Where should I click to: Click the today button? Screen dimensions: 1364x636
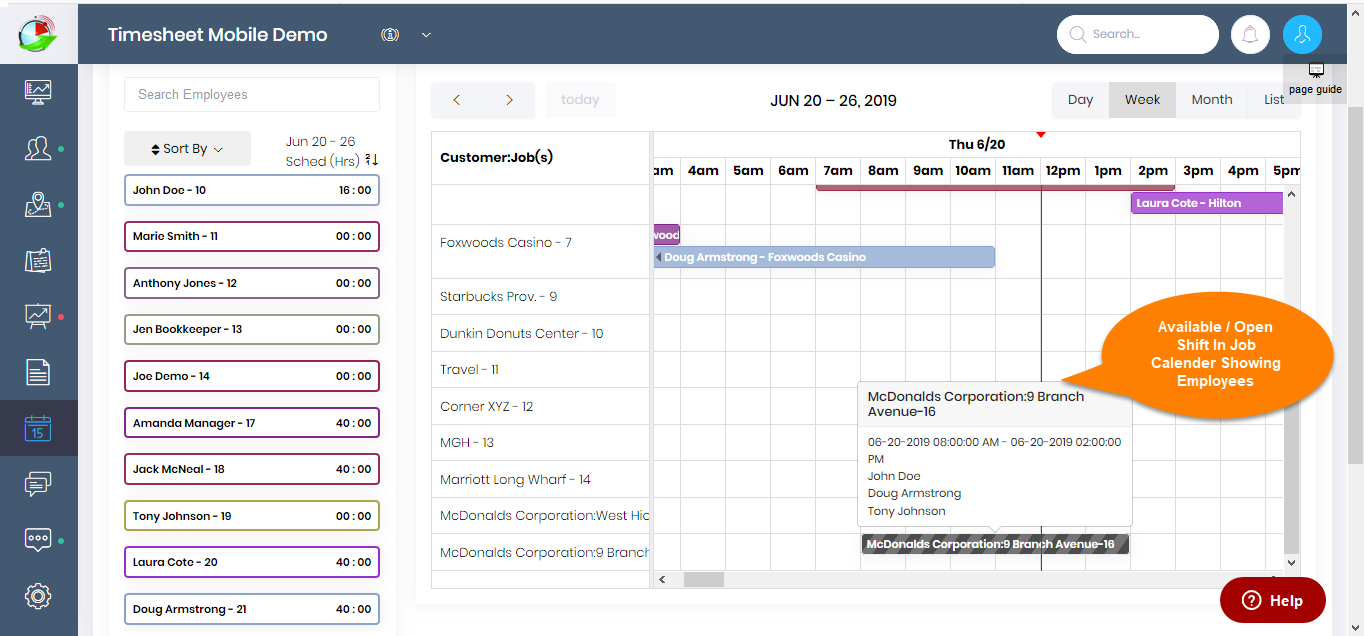click(x=580, y=100)
